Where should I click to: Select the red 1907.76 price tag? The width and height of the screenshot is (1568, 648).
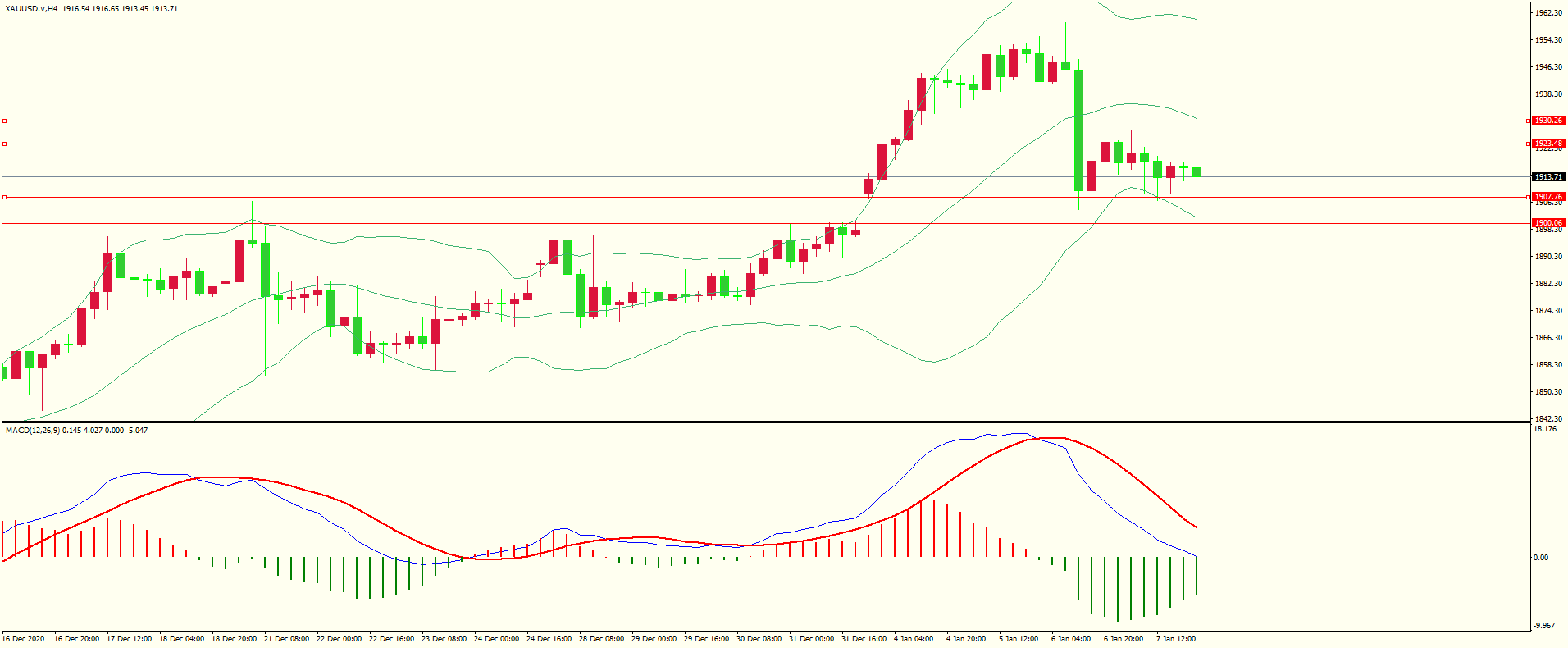[1548, 197]
